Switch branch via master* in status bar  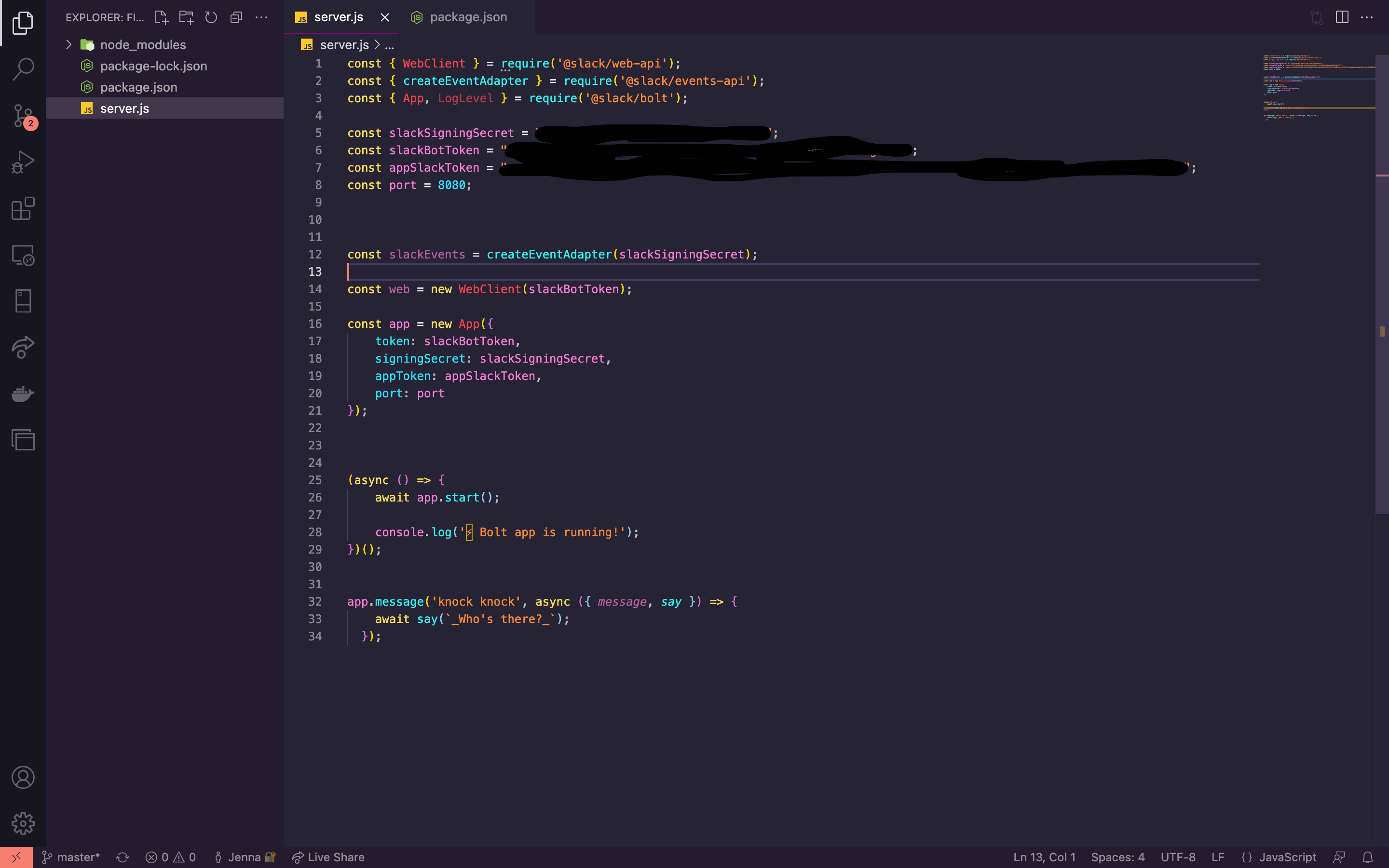click(70, 857)
